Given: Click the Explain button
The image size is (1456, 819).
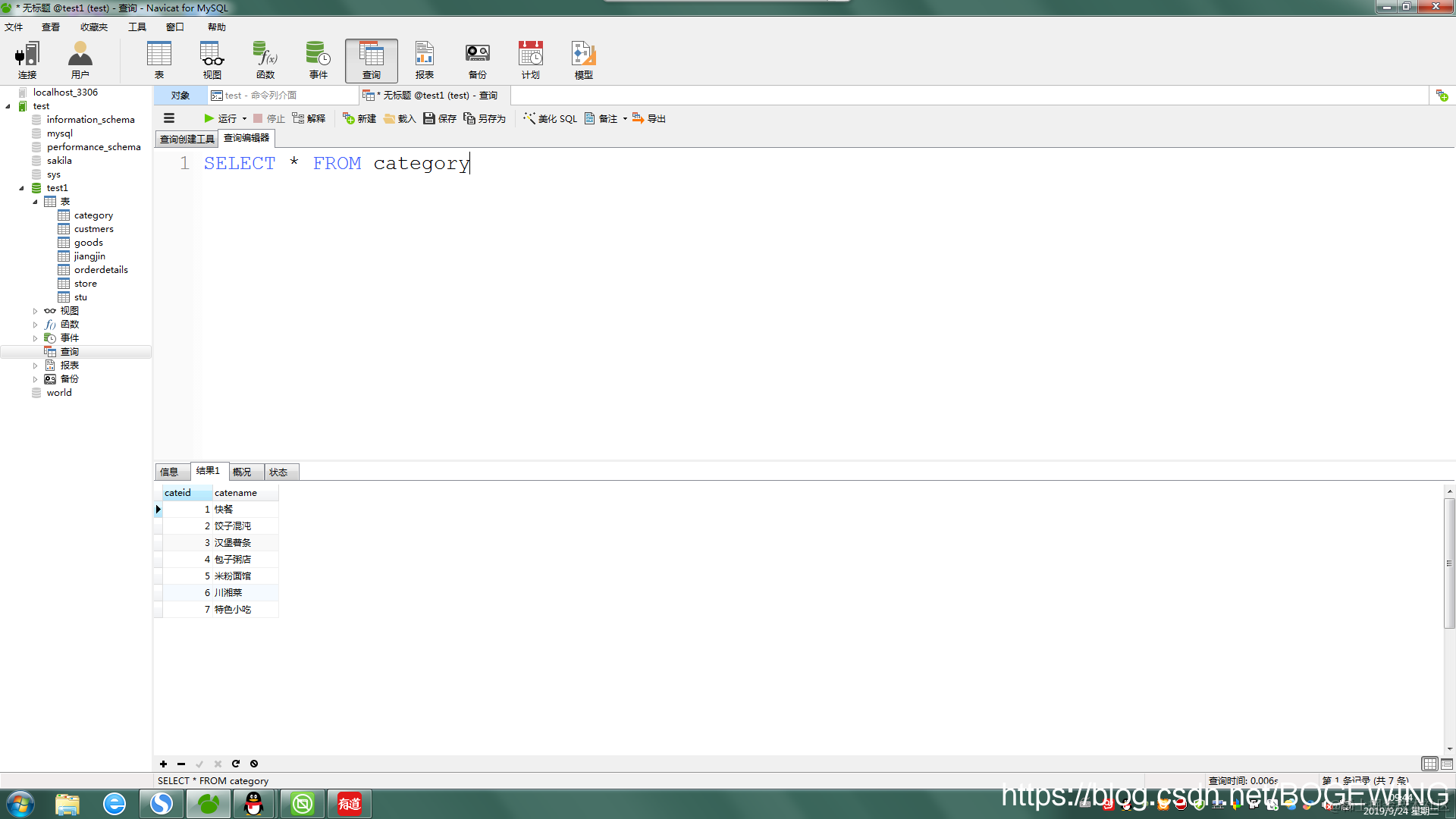Looking at the screenshot, I should [x=309, y=118].
